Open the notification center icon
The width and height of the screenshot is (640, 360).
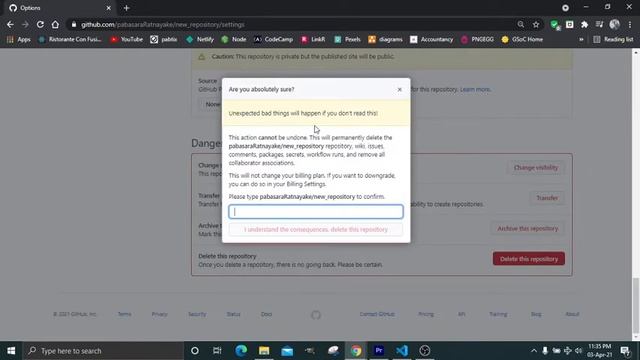click(625, 351)
